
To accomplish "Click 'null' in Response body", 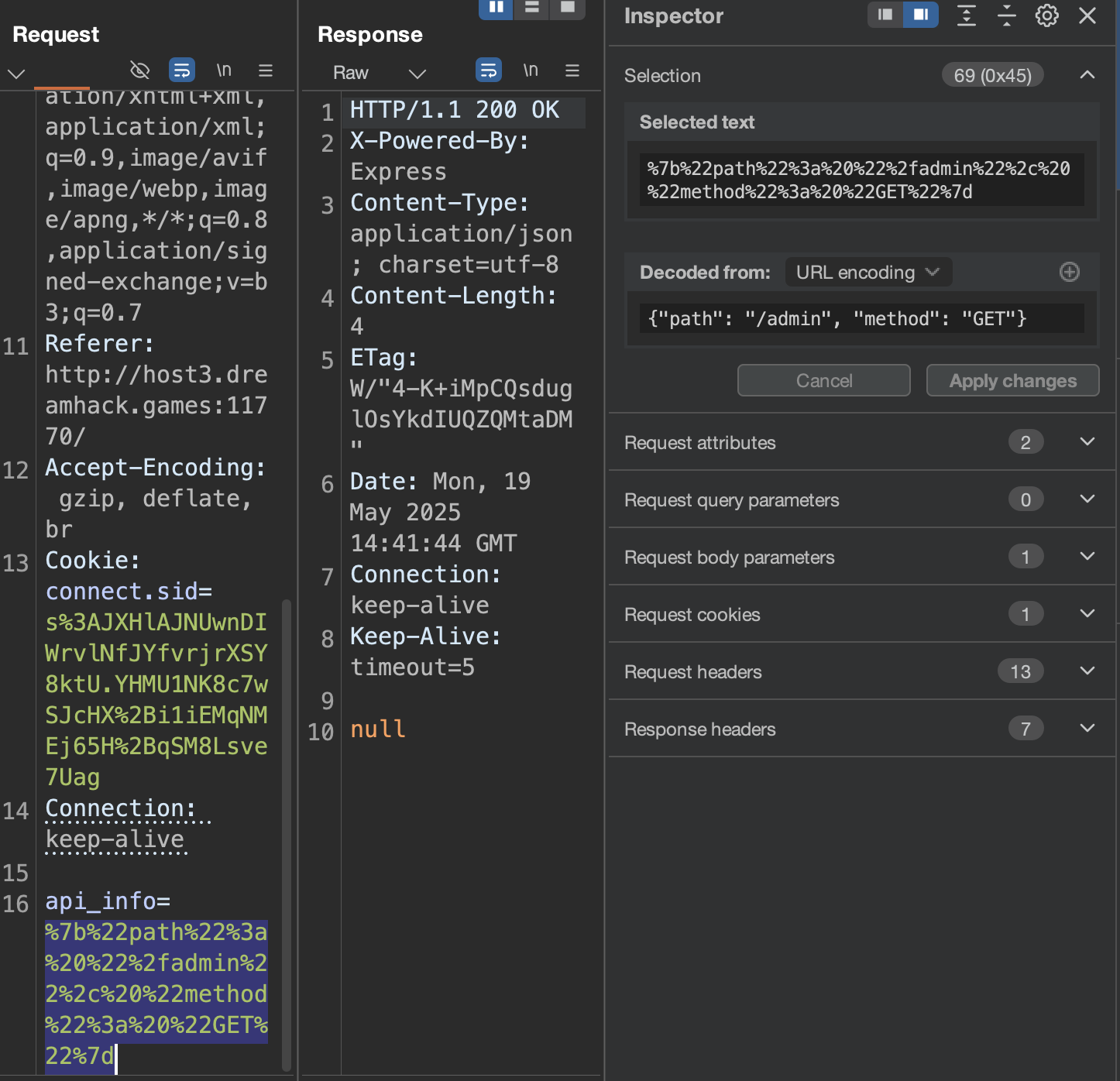I will (378, 729).
